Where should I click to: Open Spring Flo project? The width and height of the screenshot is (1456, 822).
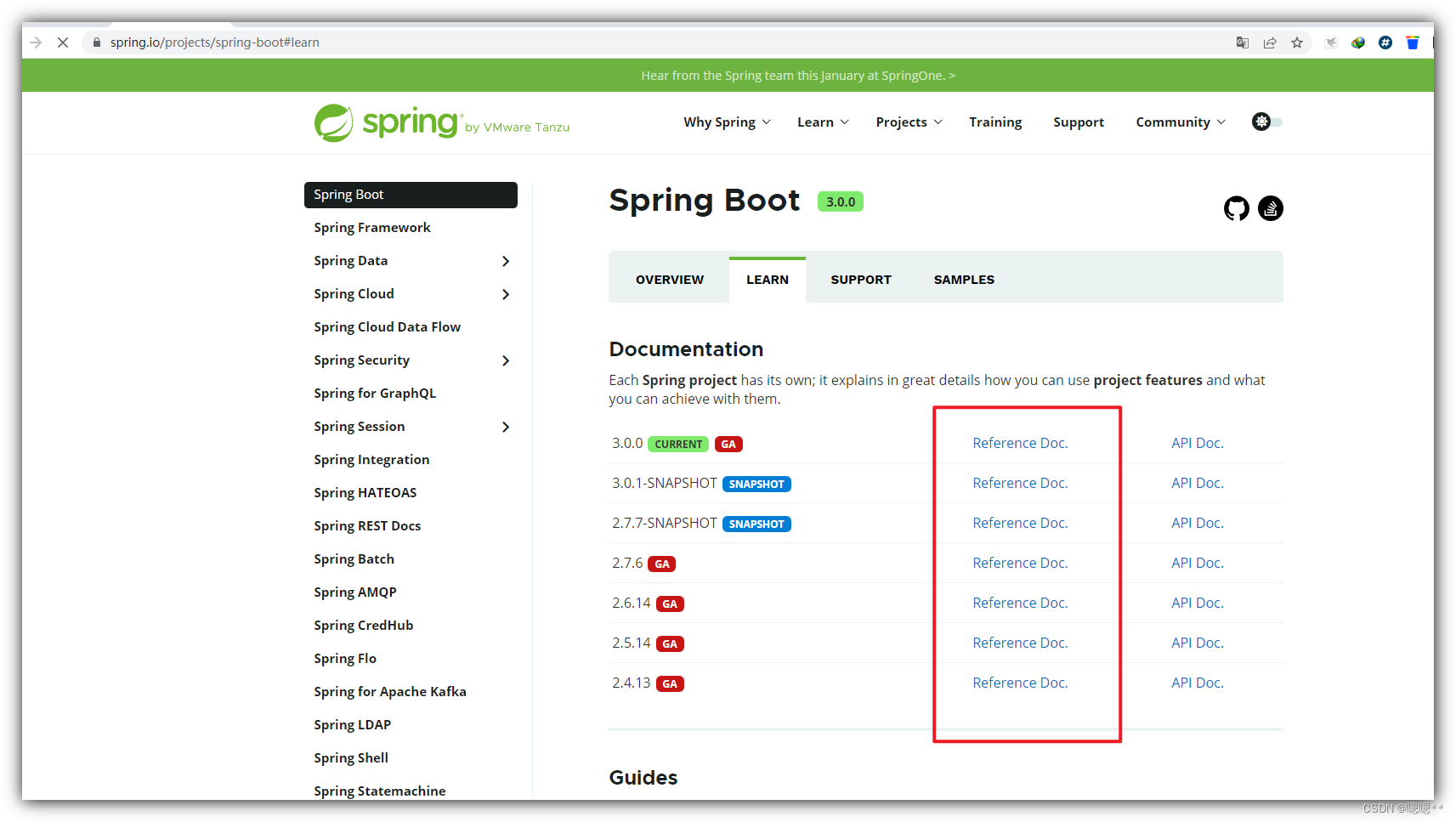pos(345,659)
